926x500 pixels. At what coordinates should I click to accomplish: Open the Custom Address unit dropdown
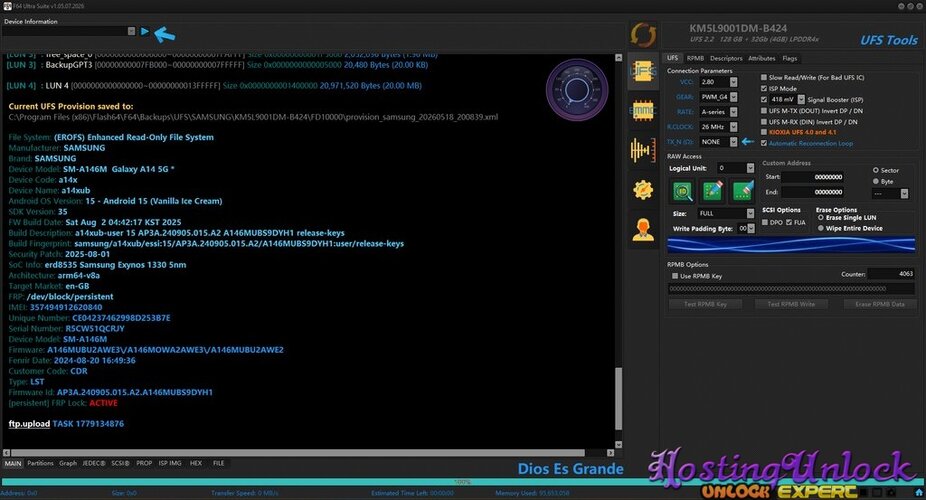point(904,194)
